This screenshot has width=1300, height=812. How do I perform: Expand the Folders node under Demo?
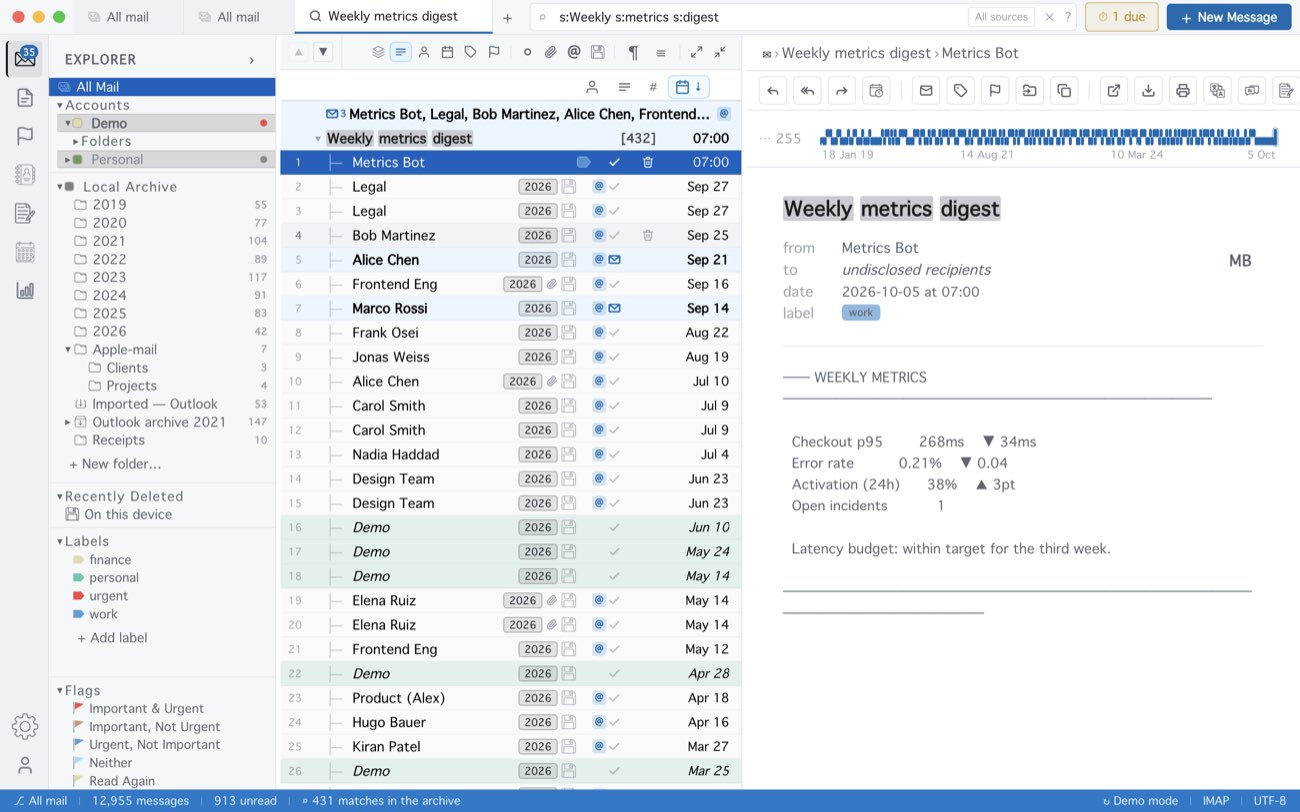(76, 141)
